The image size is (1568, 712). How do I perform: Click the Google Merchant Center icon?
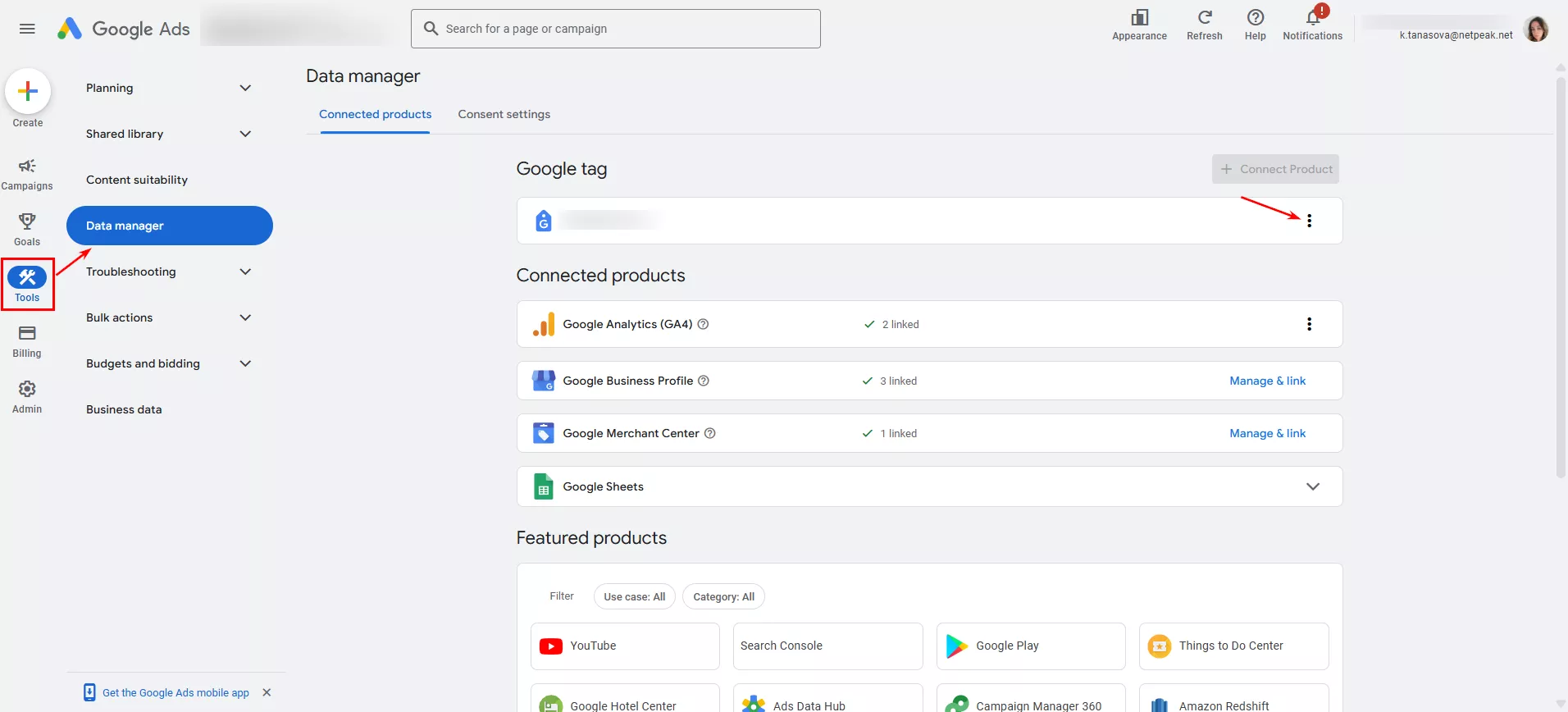[543, 433]
